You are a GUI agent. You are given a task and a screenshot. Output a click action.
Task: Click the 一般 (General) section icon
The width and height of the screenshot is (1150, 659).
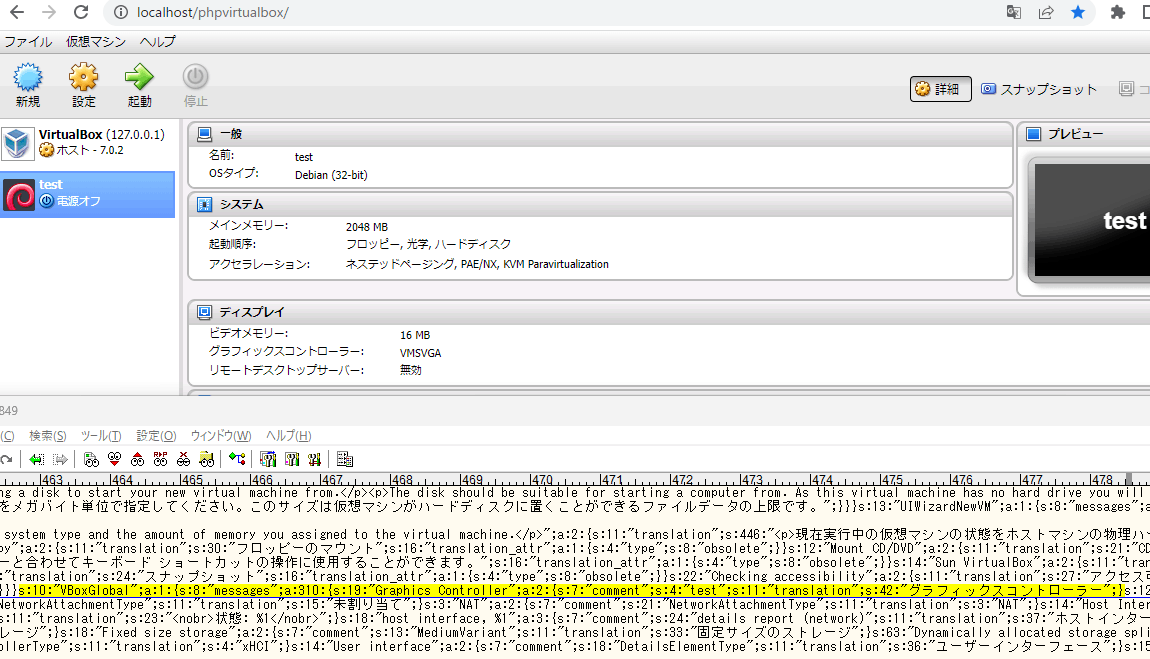(x=205, y=134)
